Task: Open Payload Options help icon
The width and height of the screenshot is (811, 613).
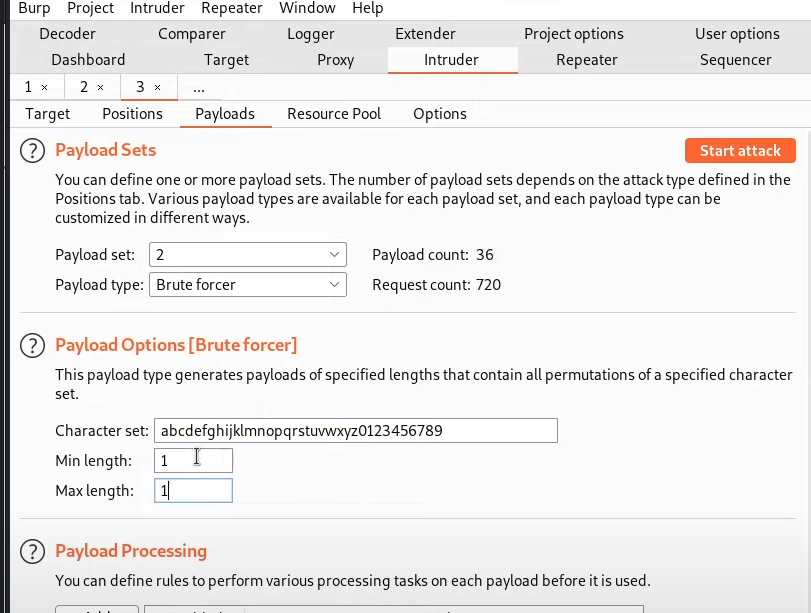Action: coord(32,346)
